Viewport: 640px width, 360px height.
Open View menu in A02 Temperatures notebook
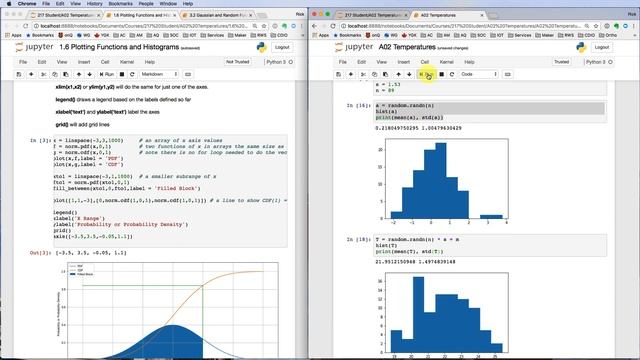(381, 62)
